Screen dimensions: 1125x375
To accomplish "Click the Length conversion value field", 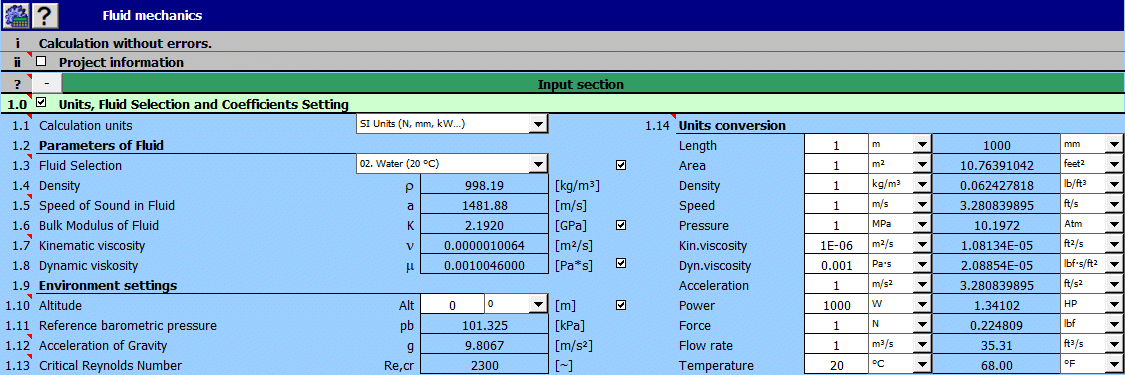I will [x=836, y=146].
